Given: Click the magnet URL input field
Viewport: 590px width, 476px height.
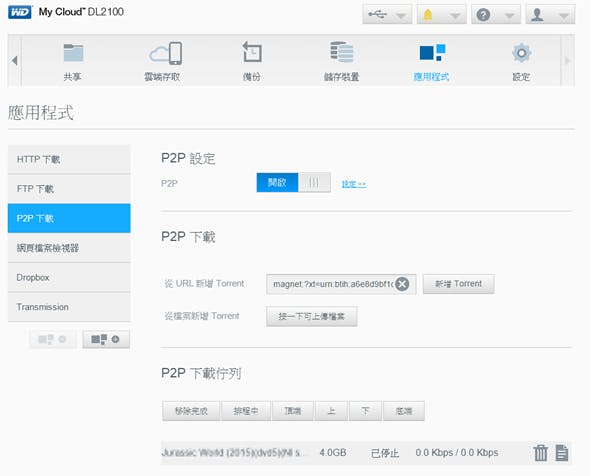Looking at the screenshot, I should tap(341, 284).
